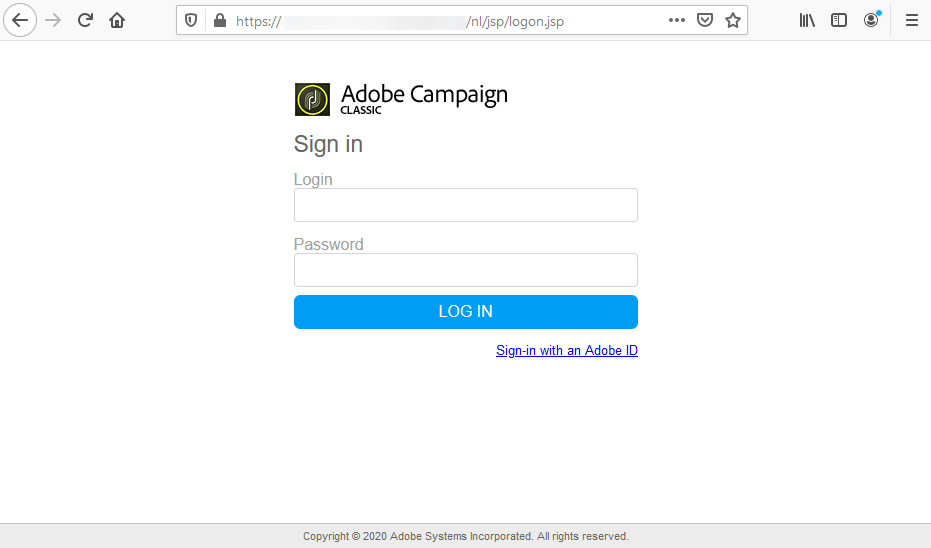The image size is (931, 548).
Task: Click the Password field label
Action: pyautogui.click(x=328, y=244)
